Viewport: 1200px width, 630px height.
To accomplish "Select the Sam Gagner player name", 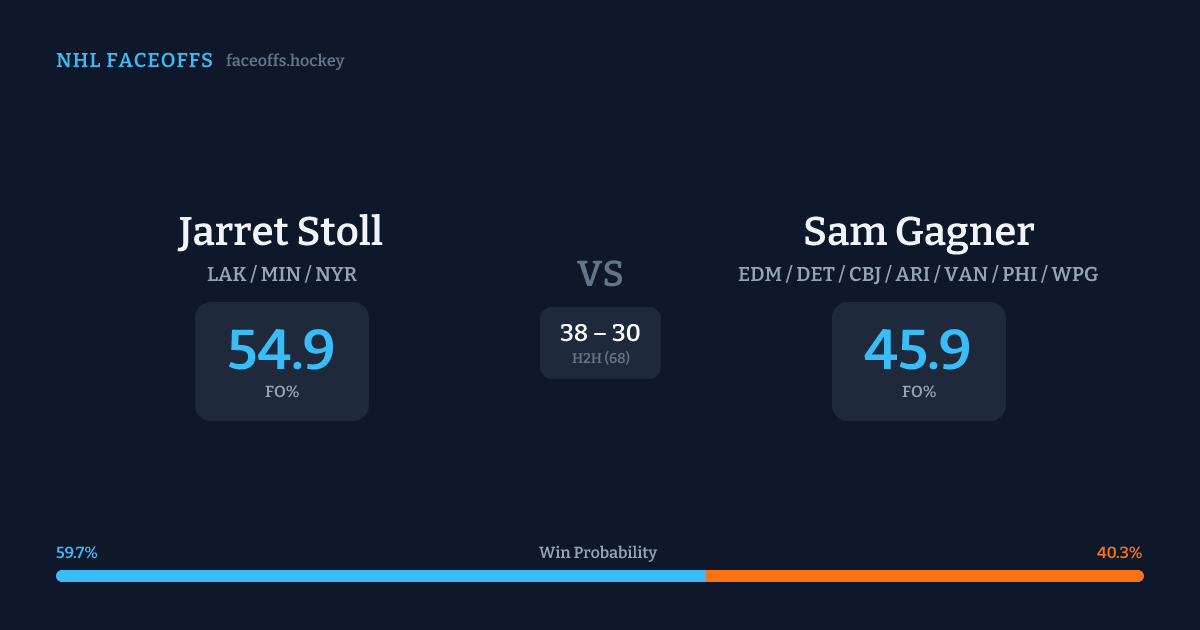I will (x=918, y=232).
